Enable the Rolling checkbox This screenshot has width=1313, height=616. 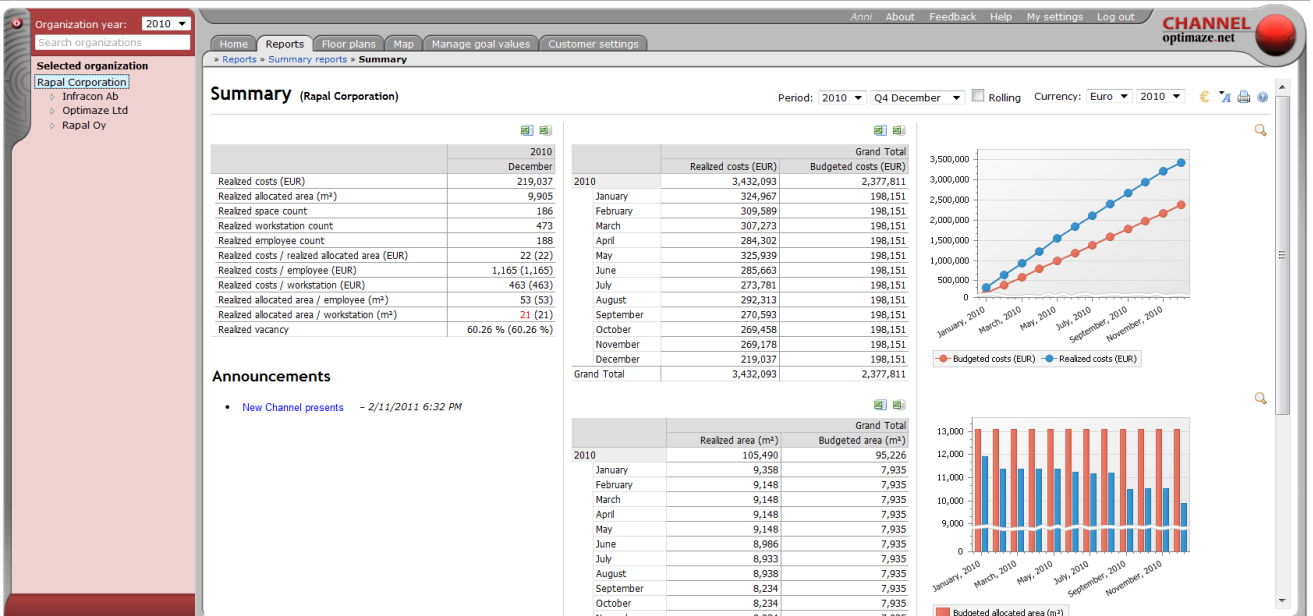[978, 96]
